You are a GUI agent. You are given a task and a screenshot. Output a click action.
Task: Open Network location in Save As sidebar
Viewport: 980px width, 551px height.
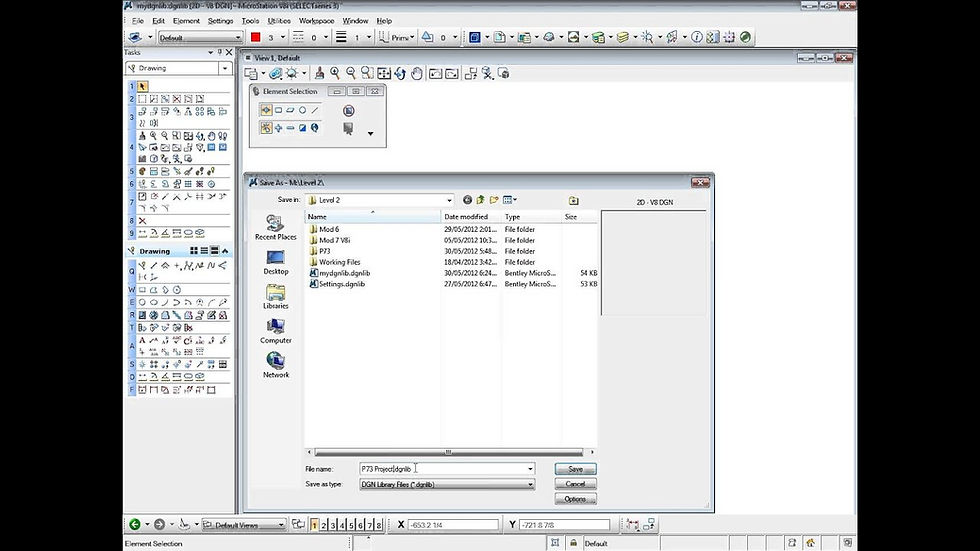click(x=276, y=365)
